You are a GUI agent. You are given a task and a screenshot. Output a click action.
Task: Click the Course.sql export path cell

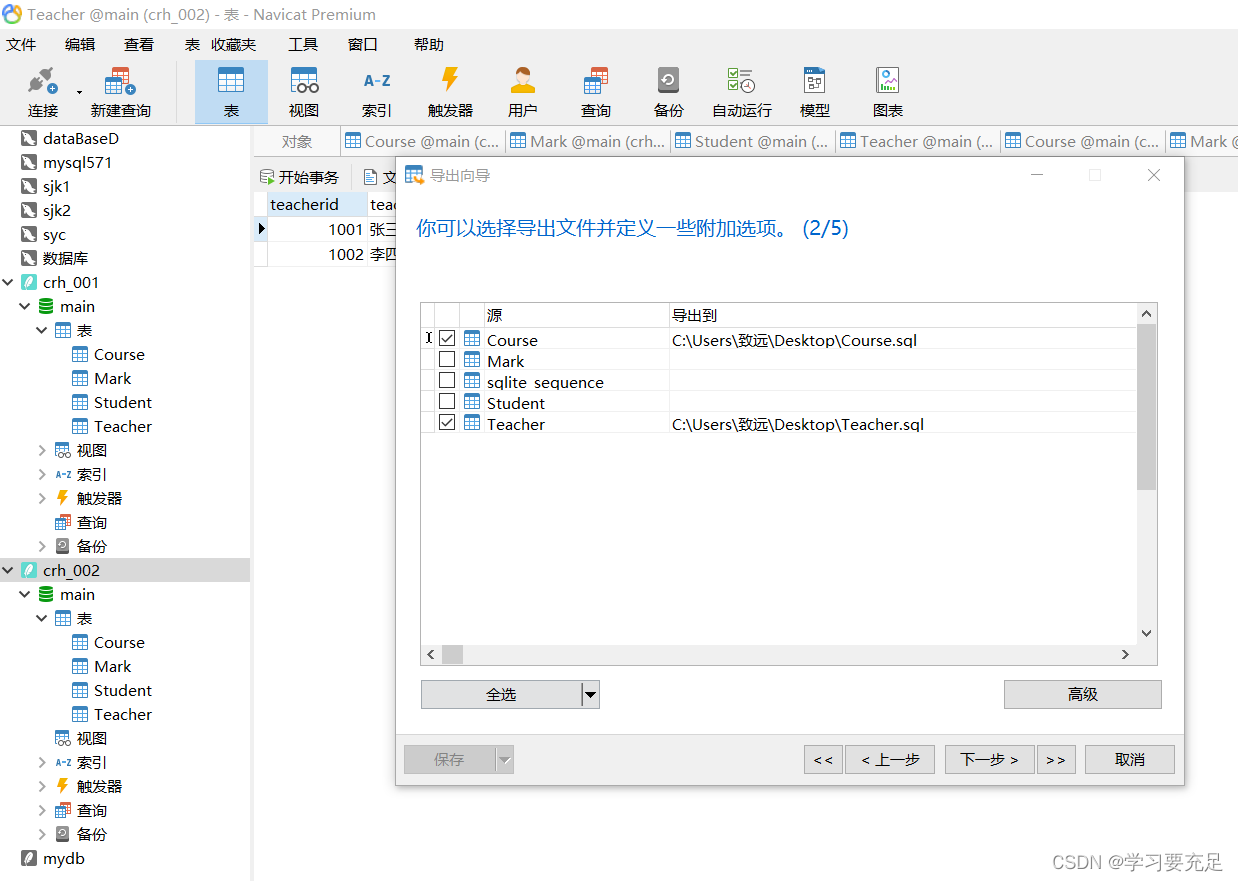903,340
